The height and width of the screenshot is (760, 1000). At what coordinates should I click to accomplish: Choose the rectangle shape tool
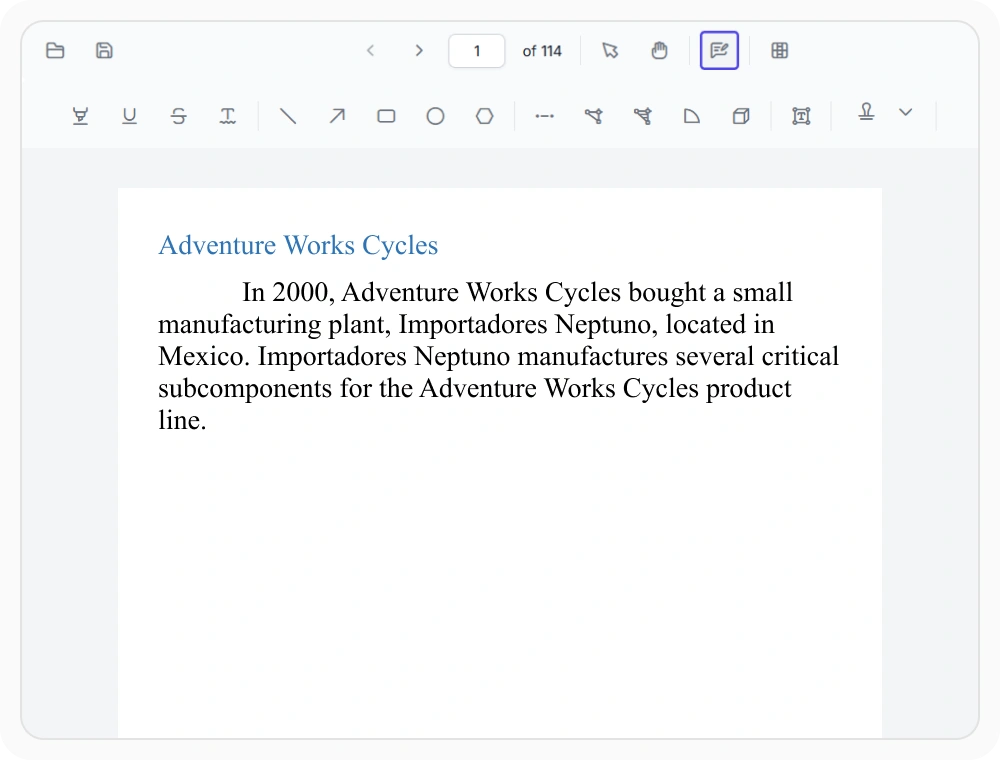click(386, 116)
